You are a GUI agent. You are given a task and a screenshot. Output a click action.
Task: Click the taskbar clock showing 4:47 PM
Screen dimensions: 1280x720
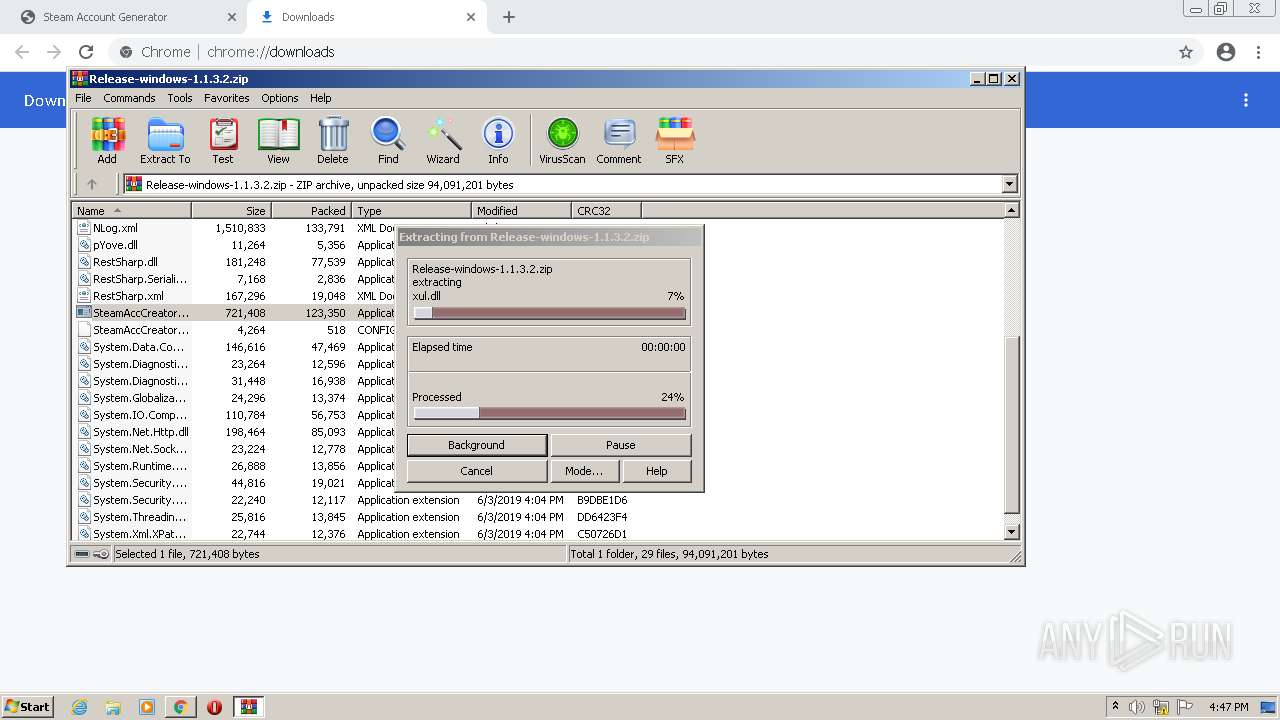(x=1228, y=707)
